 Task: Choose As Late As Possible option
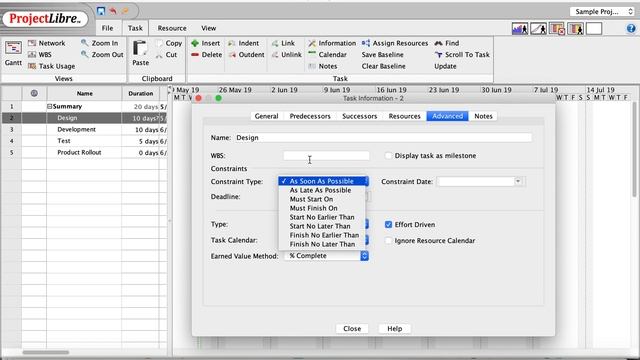tap(320, 190)
